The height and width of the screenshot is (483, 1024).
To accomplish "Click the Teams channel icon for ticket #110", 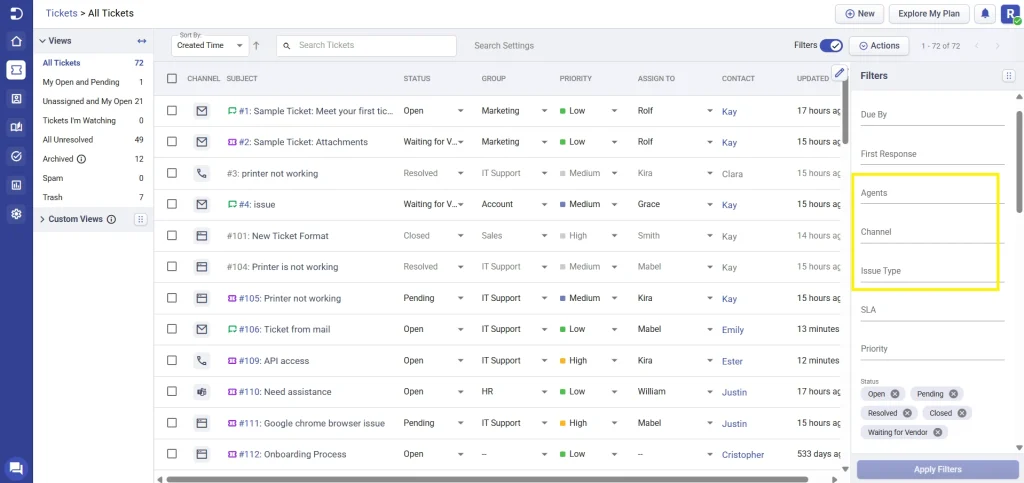I will coord(202,392).
